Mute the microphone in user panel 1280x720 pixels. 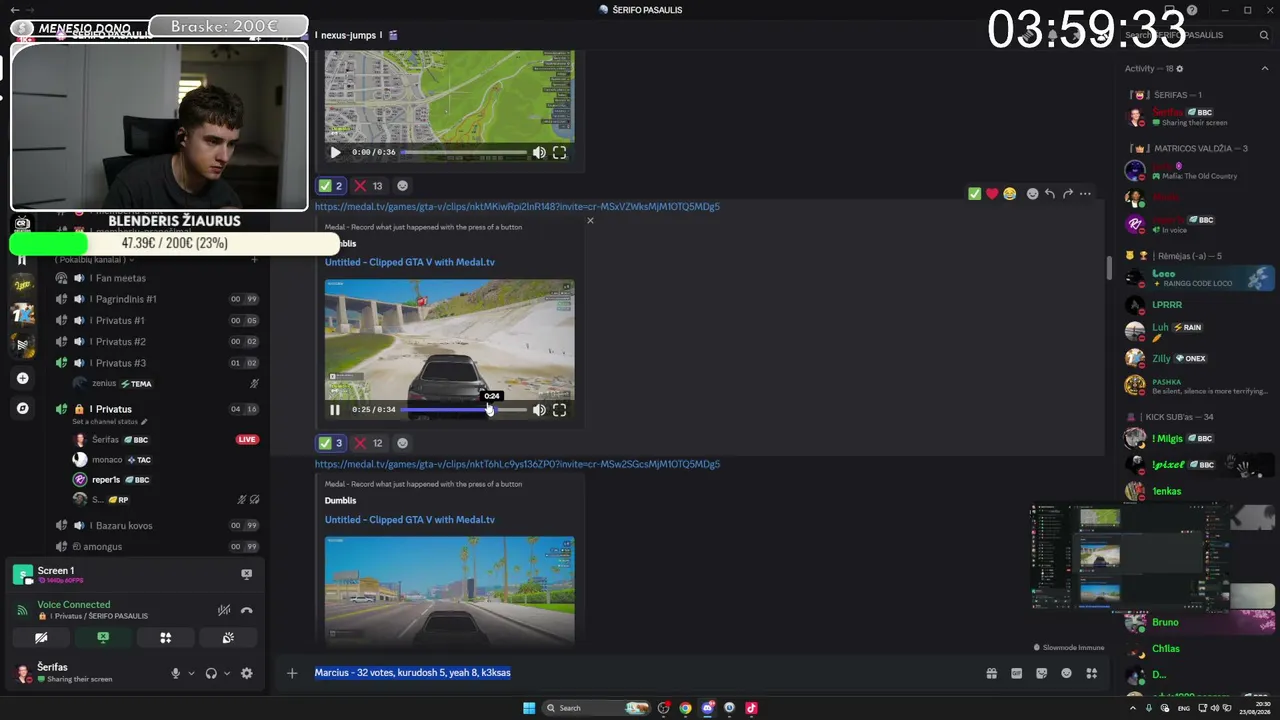click(x=175, y=673)
